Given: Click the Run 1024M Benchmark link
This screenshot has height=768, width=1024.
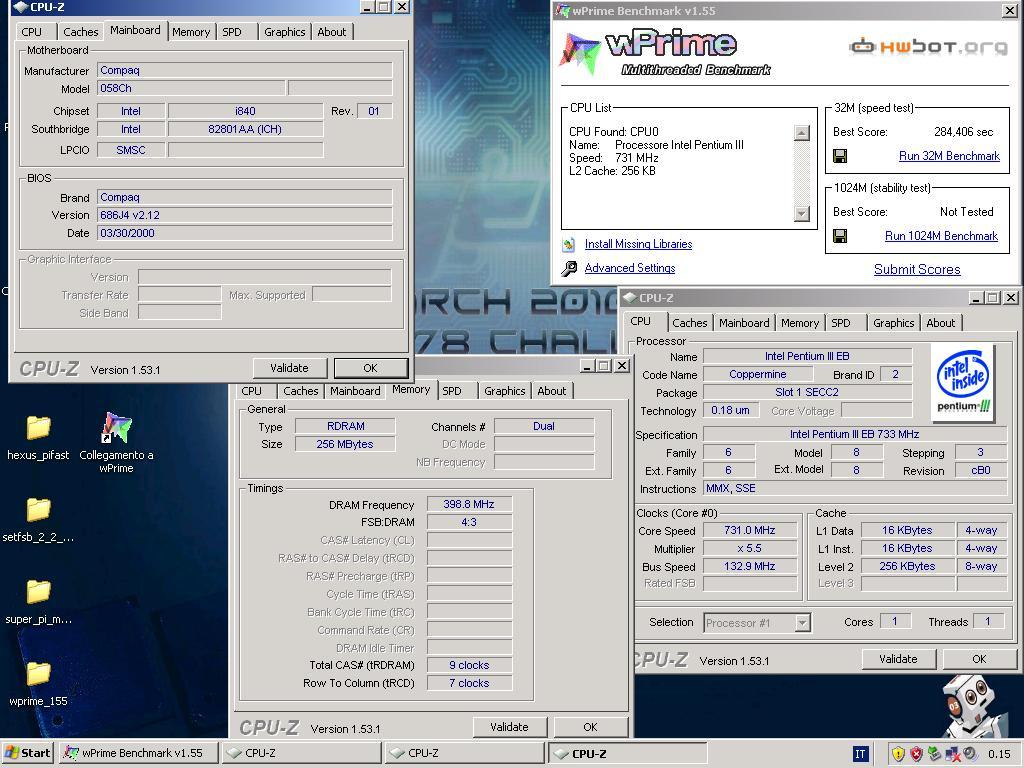Looking at the screenshot, I should coord(941,236).
